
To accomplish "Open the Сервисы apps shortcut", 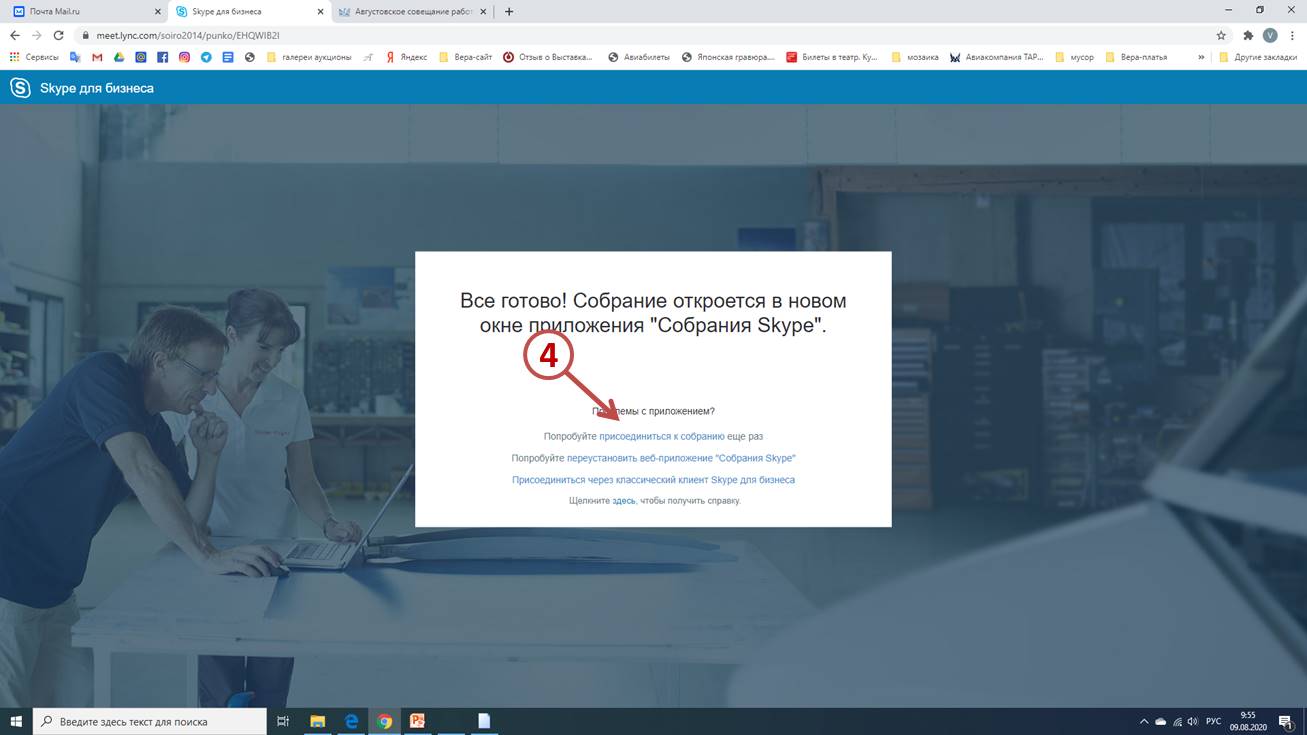I will [x=34, y=57].
